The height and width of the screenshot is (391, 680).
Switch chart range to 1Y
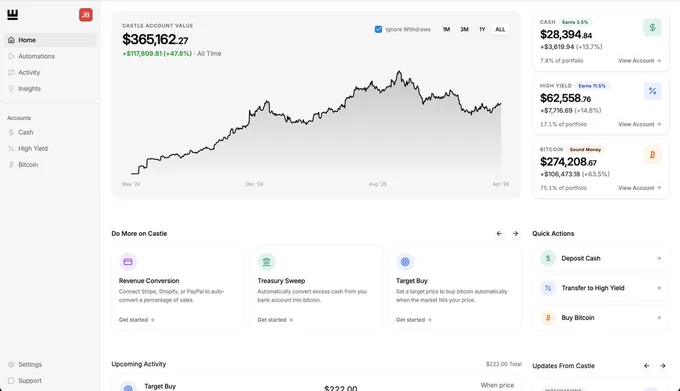click(x=482, y=29)
